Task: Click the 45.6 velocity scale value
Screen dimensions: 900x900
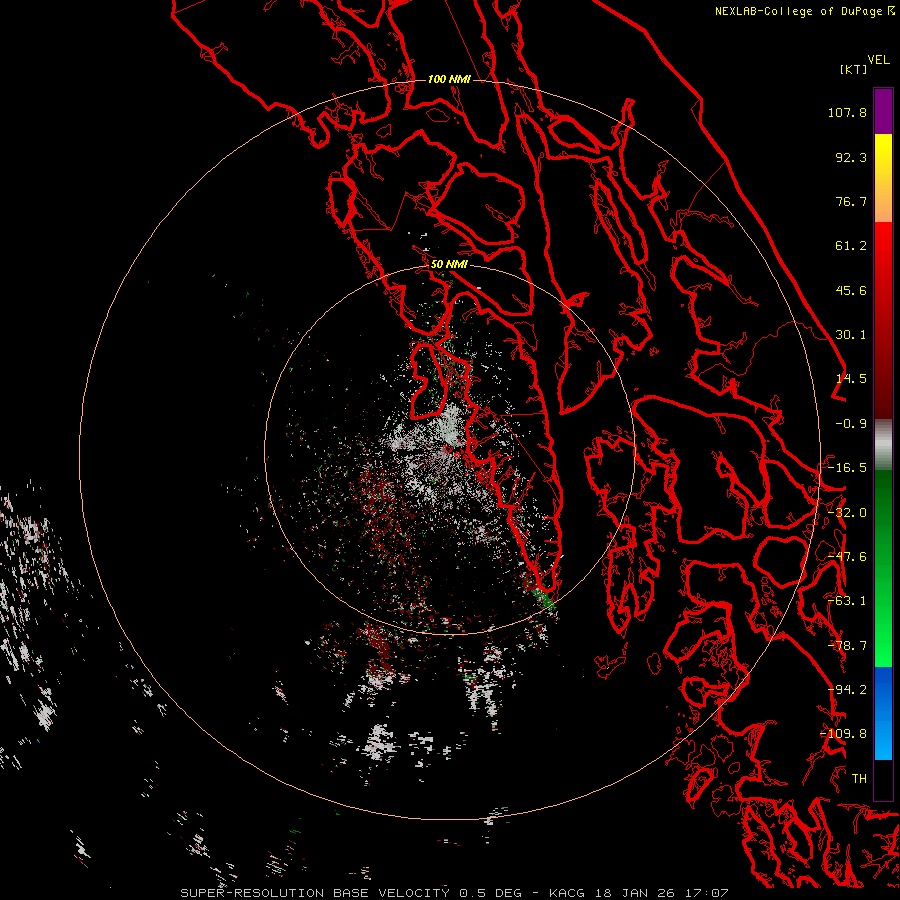Action: pyautogui.click(x=851, y=290)
